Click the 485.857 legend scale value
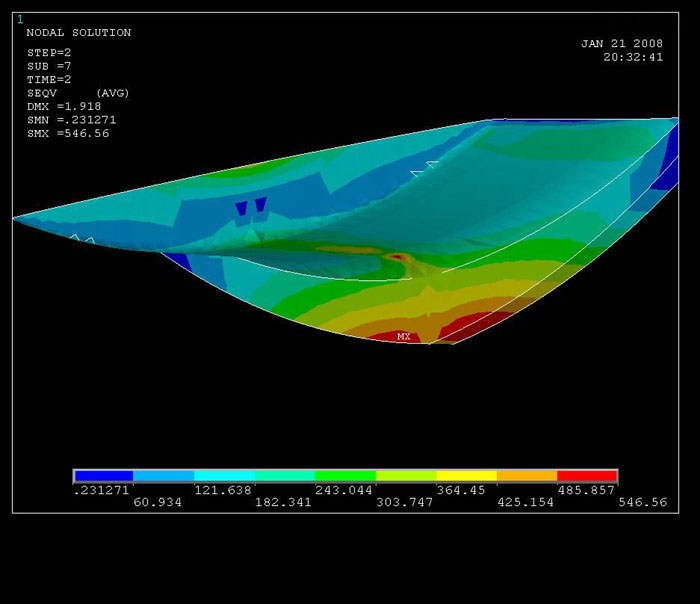Viewport: 700px width, 604px height. [586, 490]
